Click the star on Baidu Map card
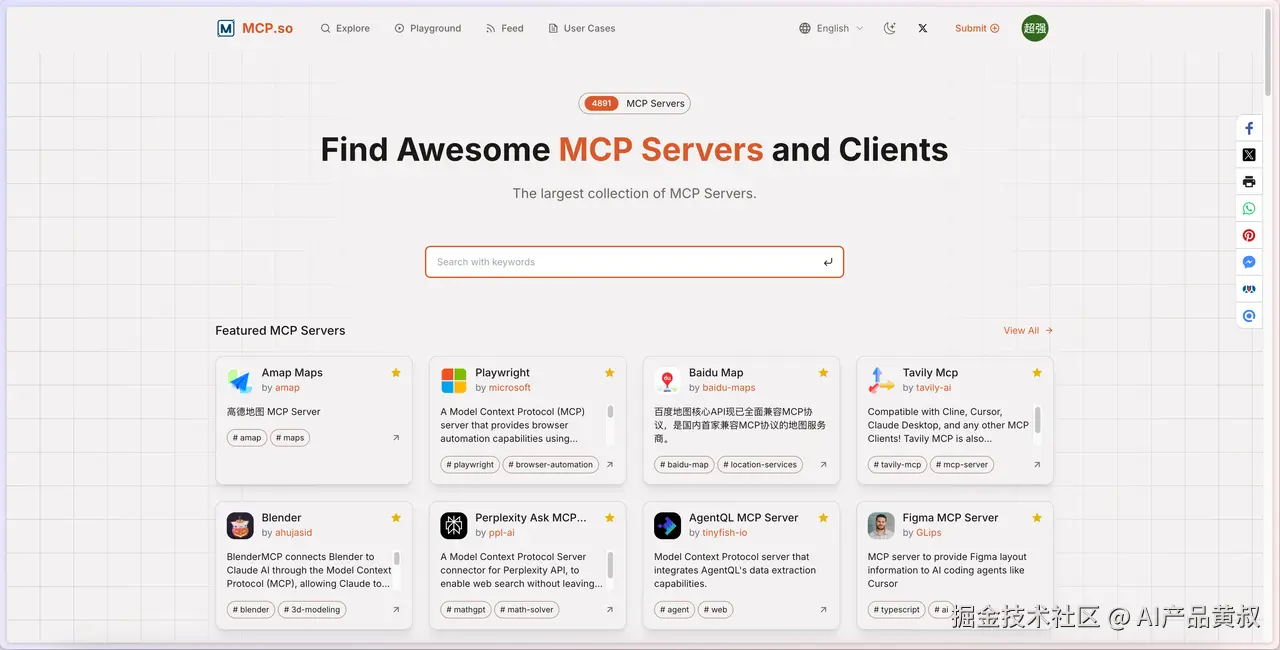 [x=823, y=372]
